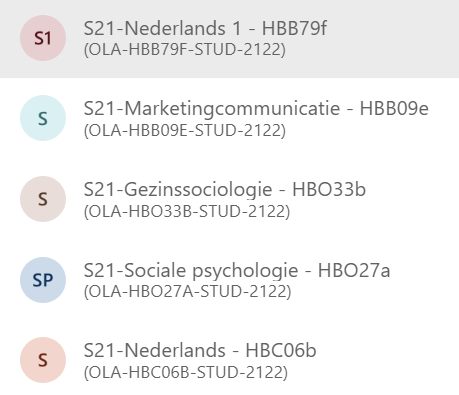The width and height of the screenshot is (459, 395).
Task: Click the teal S avatar for Marketingcommunicatie
Action: (x=43, y=118)
